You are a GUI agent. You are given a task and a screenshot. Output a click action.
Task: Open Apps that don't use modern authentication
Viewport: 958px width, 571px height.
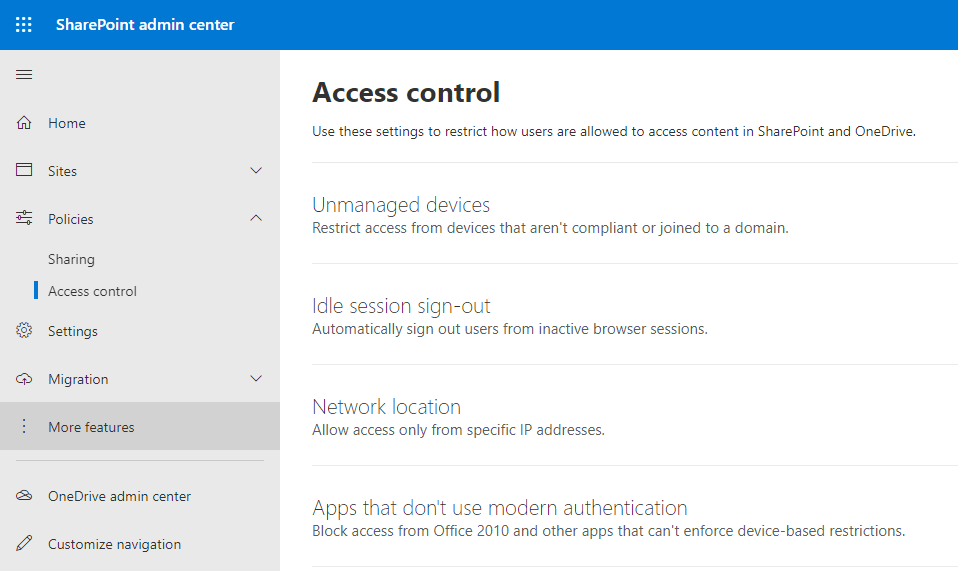(x=499, y=508)
